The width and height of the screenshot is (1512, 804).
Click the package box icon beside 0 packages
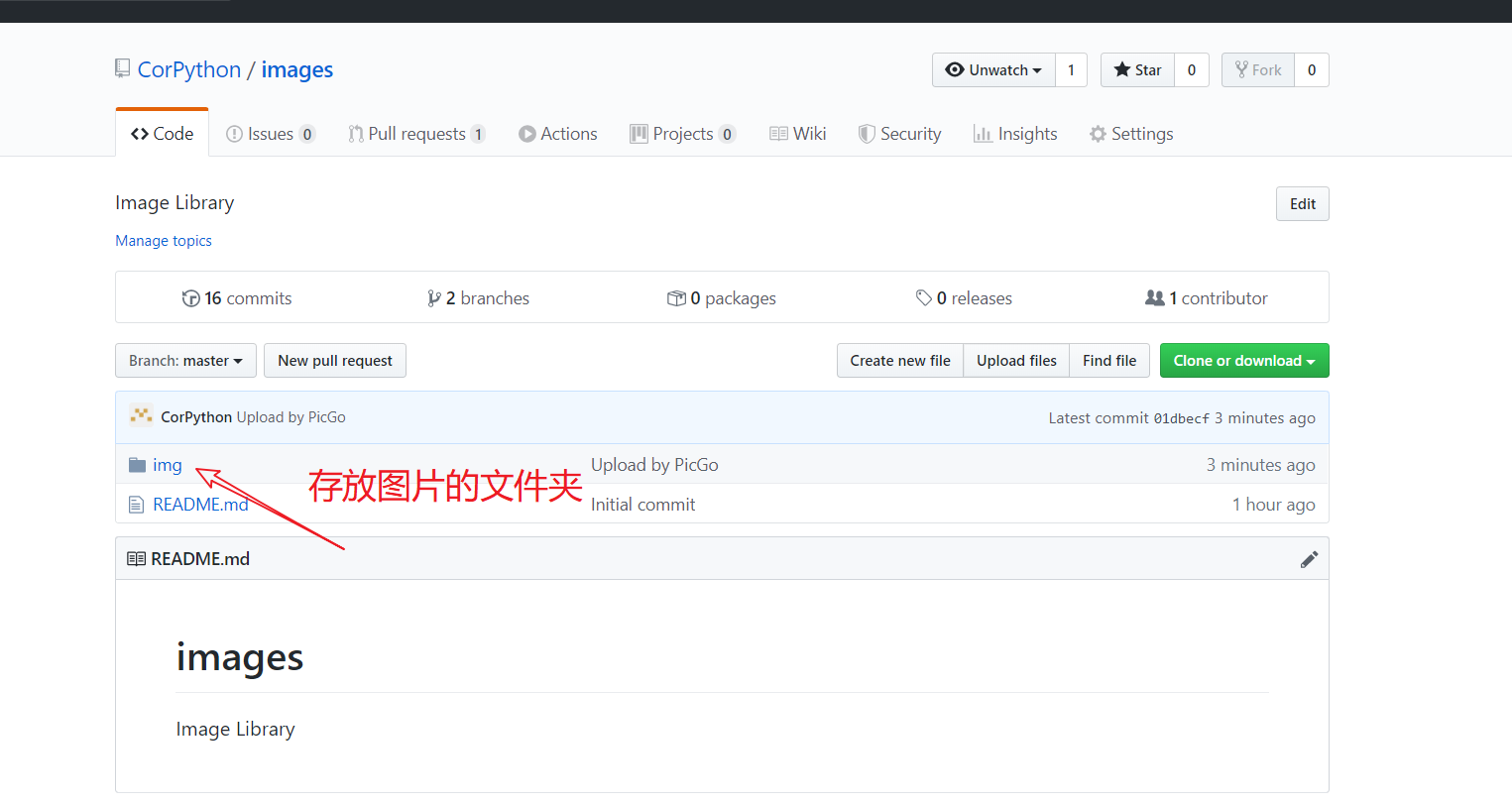(x=676, y=298)
